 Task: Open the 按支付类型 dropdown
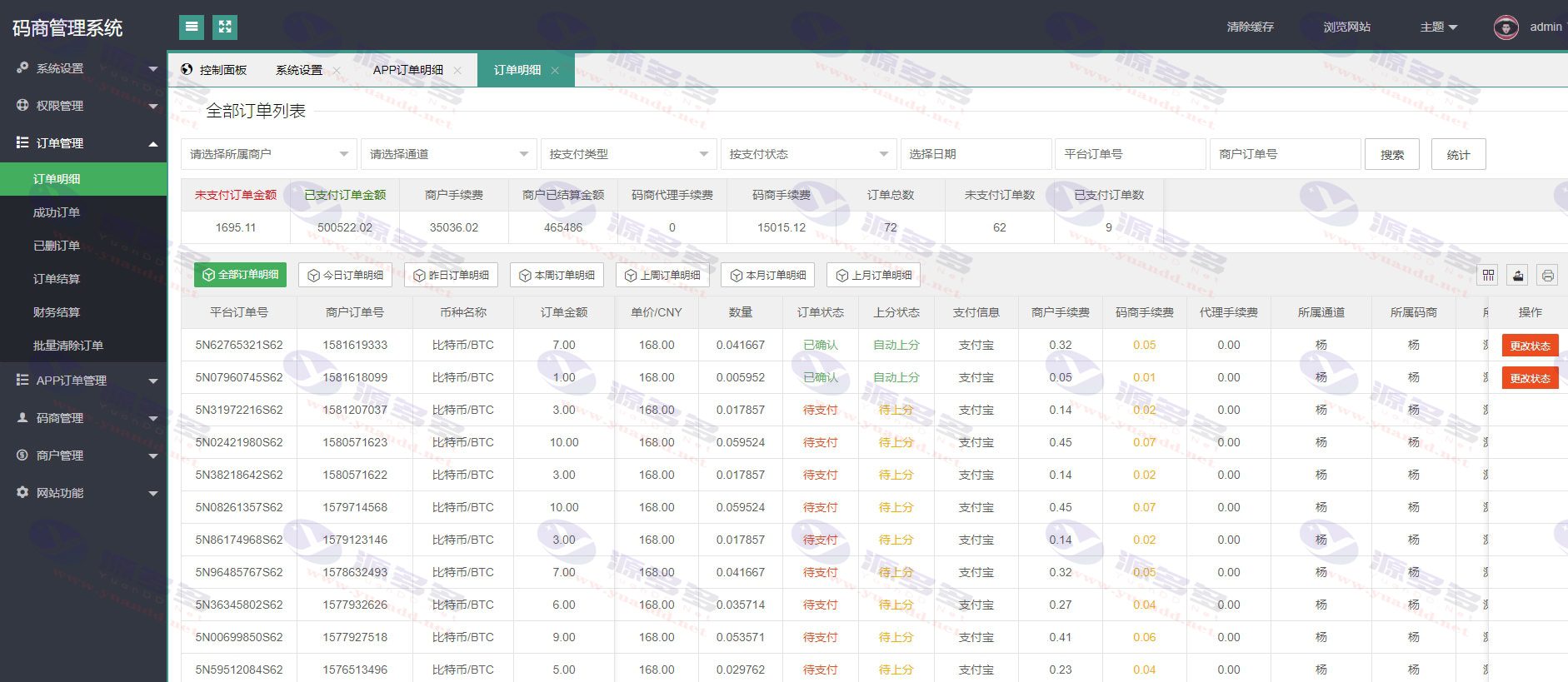click(629, 154)
